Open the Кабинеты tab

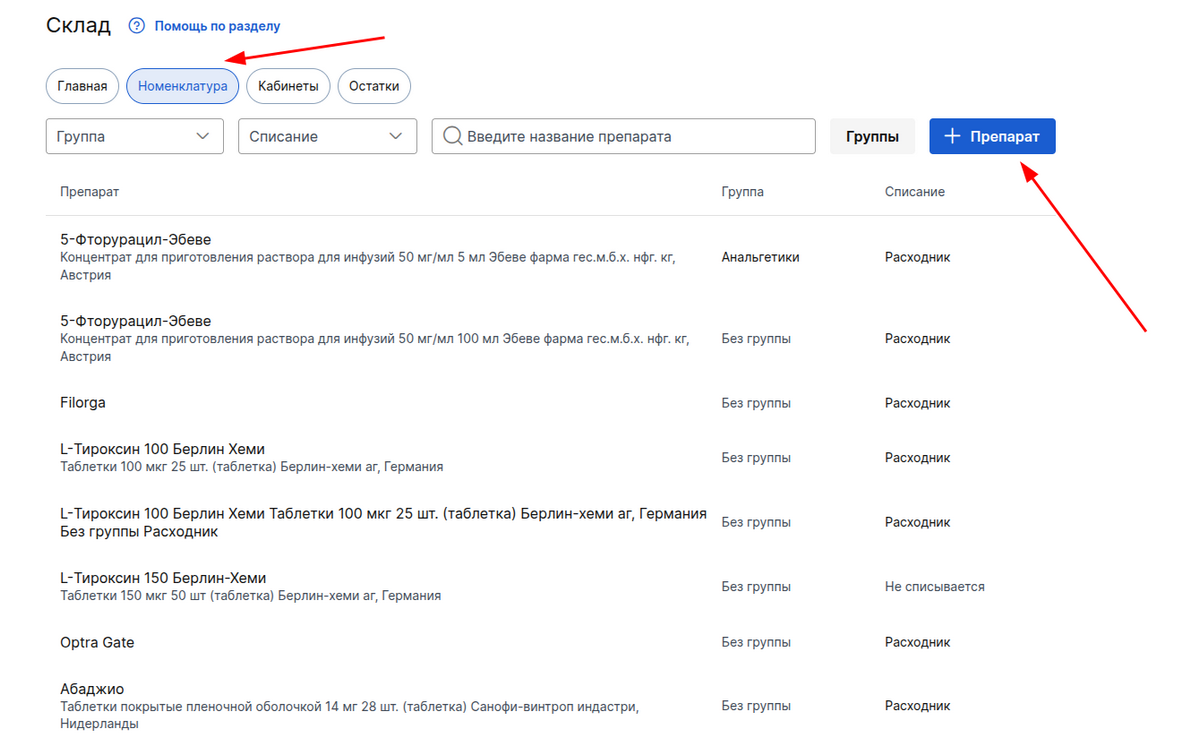pyautogui.click(x=288, y=86)
